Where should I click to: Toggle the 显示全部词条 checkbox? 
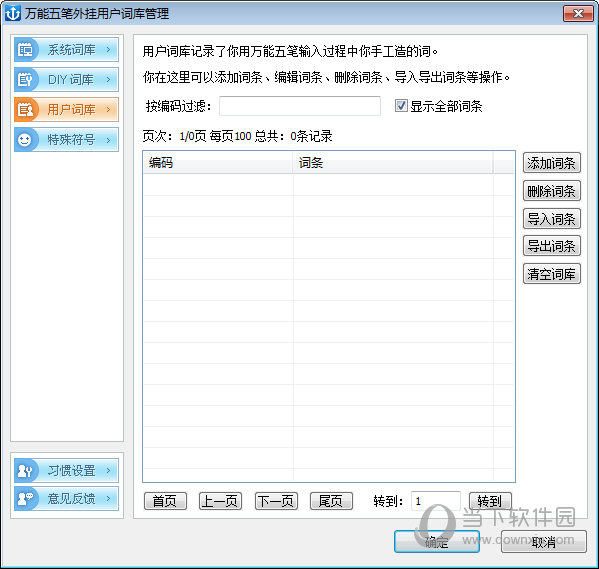[401, 105]
